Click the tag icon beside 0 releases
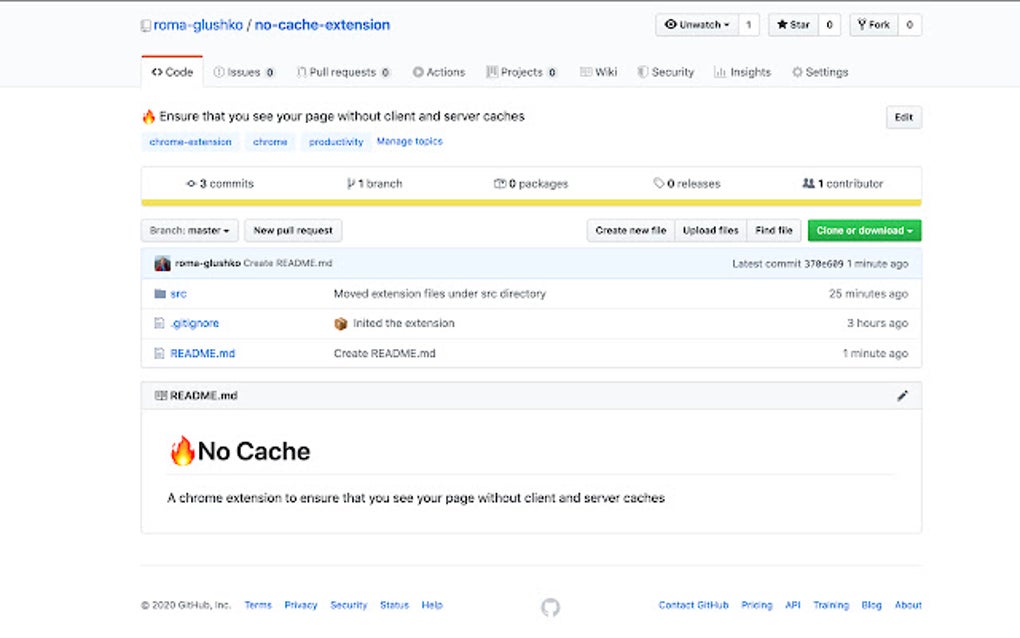Screen dimensions: 1020x638 click(x=658, y=183)
